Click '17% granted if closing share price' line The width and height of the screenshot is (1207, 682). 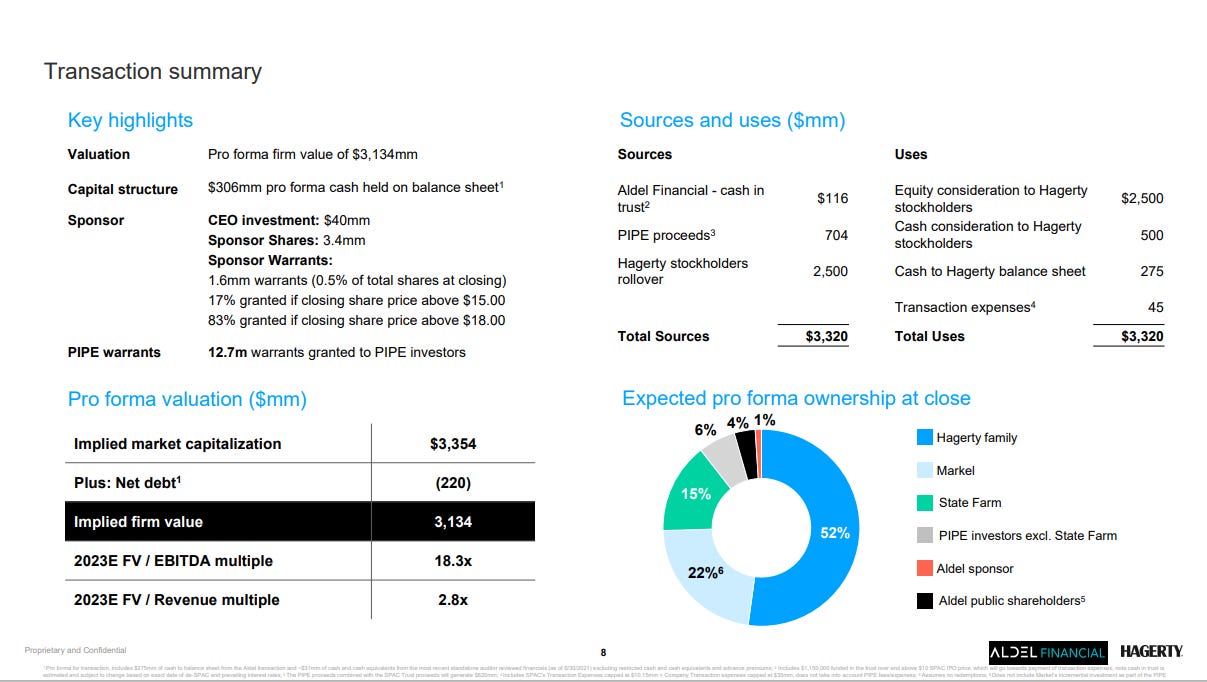pyautogui.click(x=356, y=301)
